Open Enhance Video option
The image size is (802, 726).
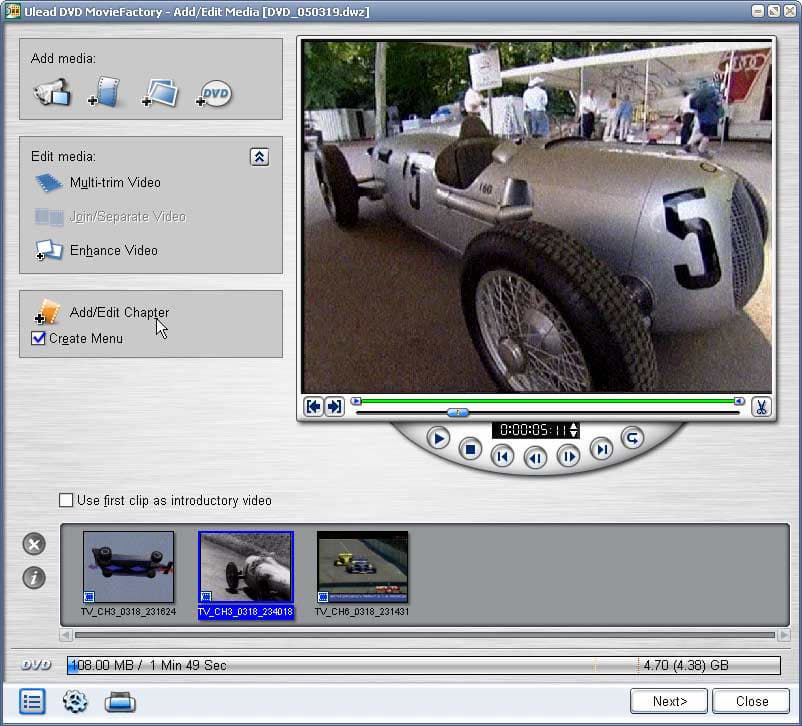tap(113, 250)
